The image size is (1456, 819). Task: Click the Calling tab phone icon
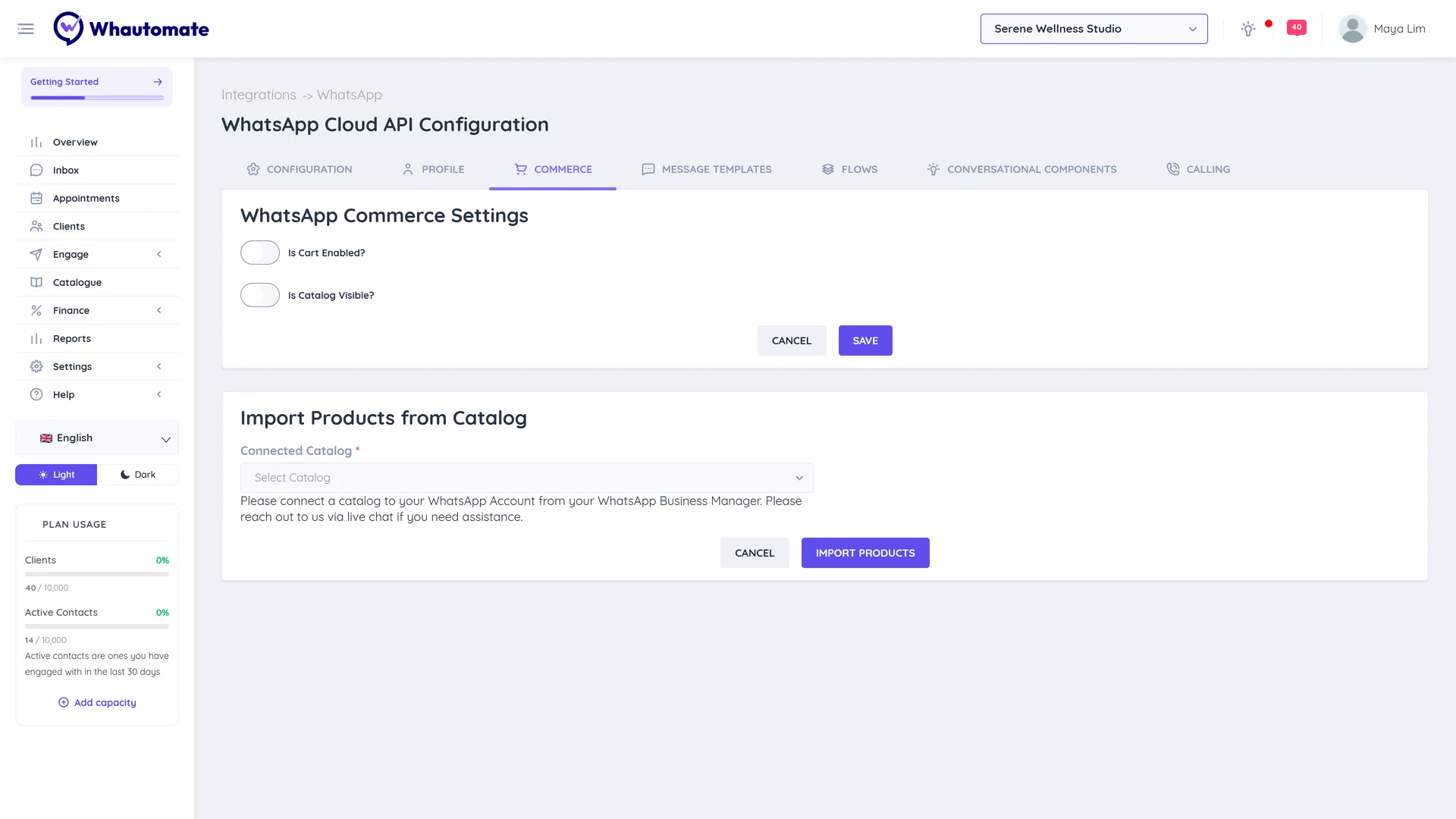pos(1173,169)
